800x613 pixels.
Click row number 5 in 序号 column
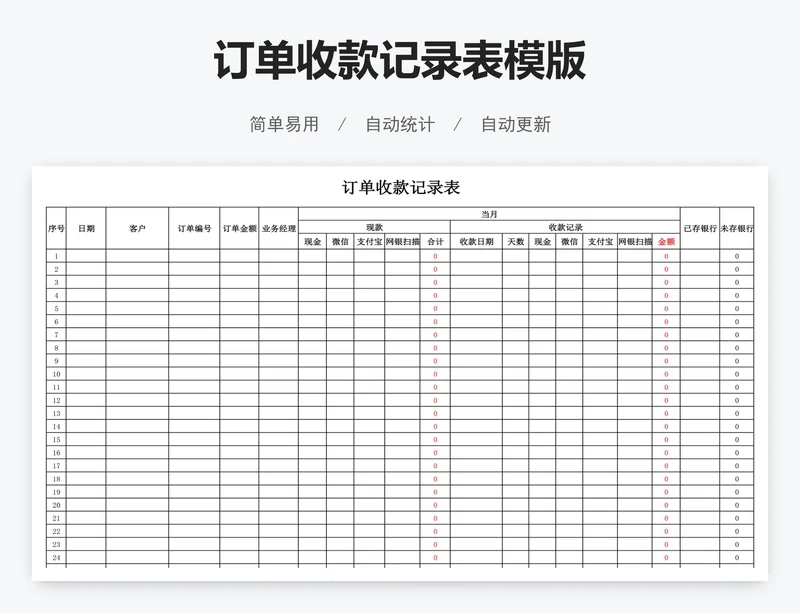click(56, 309)
